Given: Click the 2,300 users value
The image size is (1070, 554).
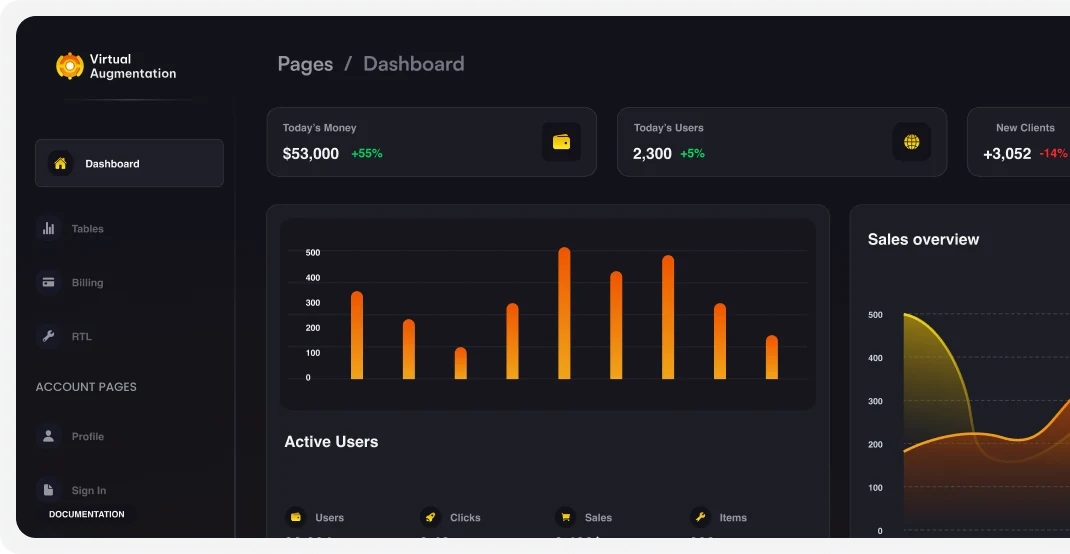Looking at the screenshot, I should [x=652, y=154].
